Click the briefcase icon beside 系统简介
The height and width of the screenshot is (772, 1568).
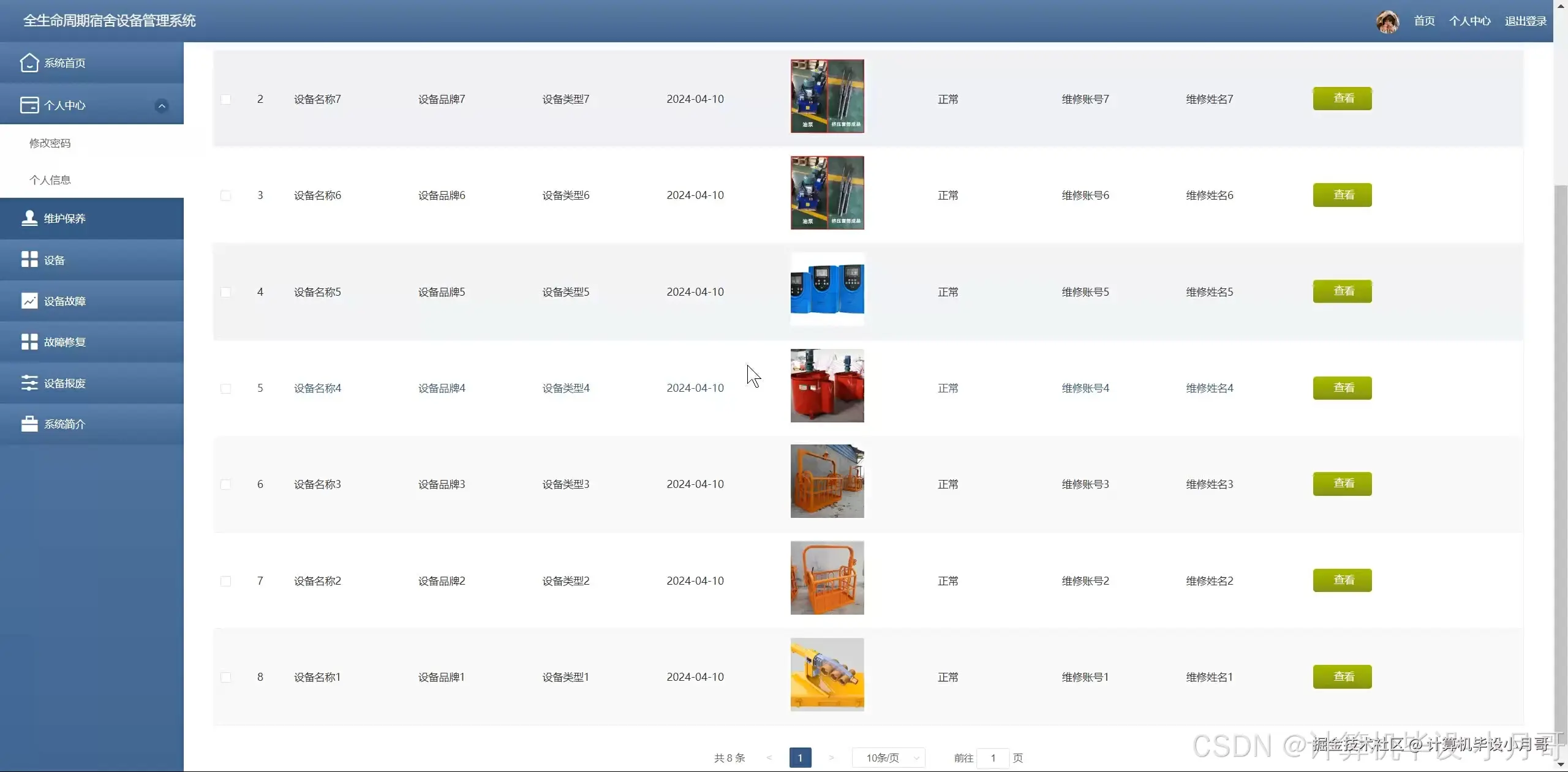tap(29, 424)
